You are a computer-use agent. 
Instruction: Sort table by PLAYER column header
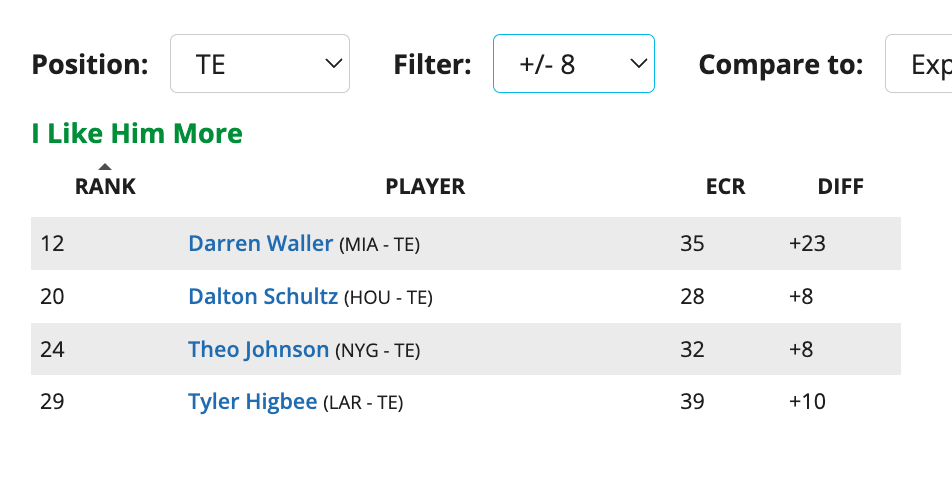pyautogui.click(x=425, y=186)
